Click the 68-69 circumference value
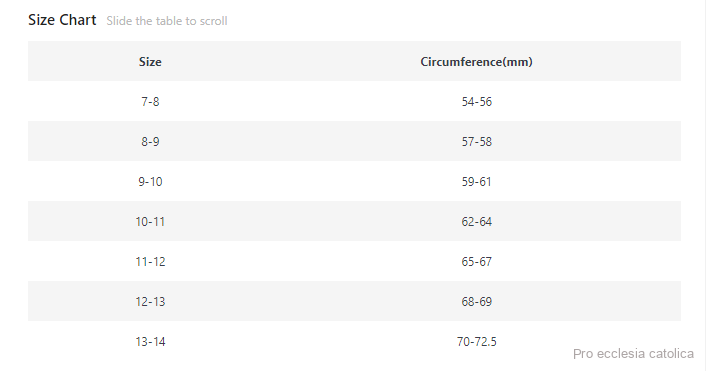Image resolution: width=706 pixels, height=371 pixels. [476, 301]
